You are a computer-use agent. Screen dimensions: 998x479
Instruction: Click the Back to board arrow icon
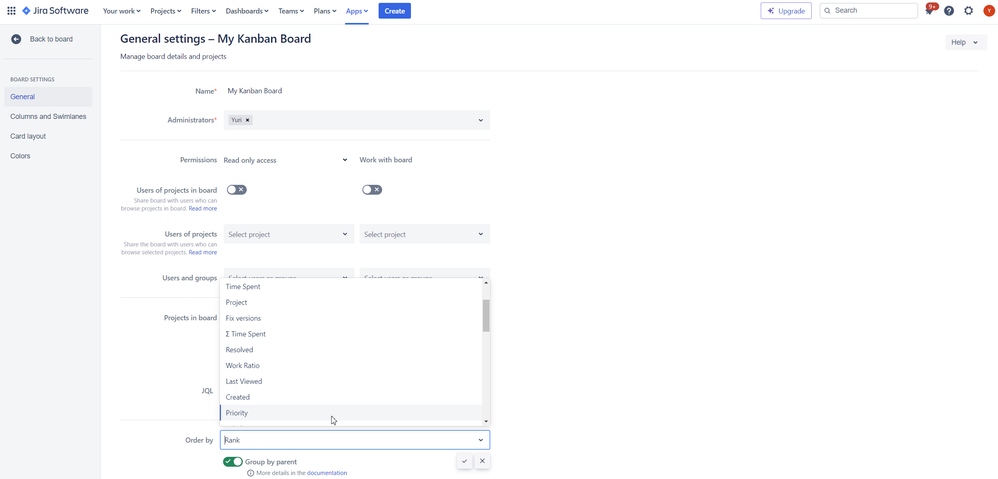16,39
